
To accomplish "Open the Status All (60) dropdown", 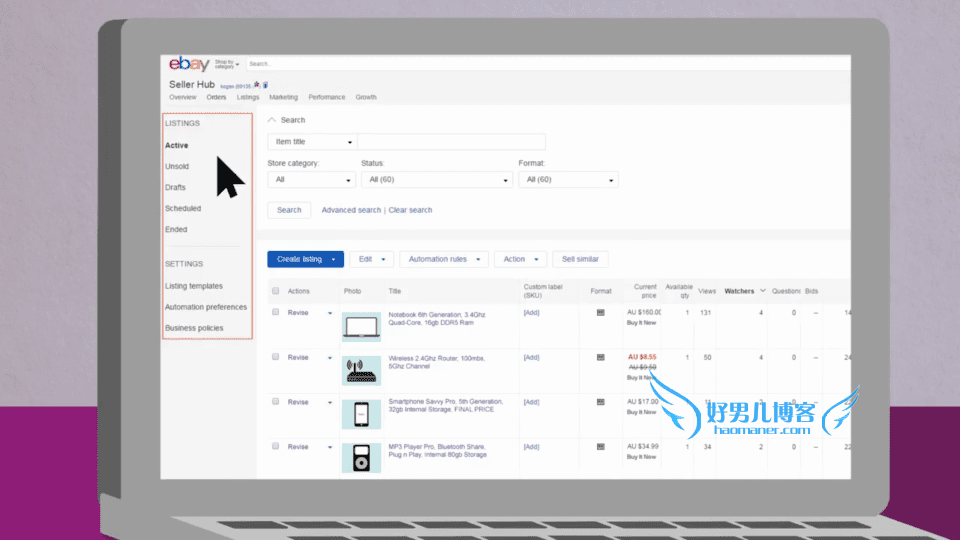I will pyautogui.click(x=437, y=180).
